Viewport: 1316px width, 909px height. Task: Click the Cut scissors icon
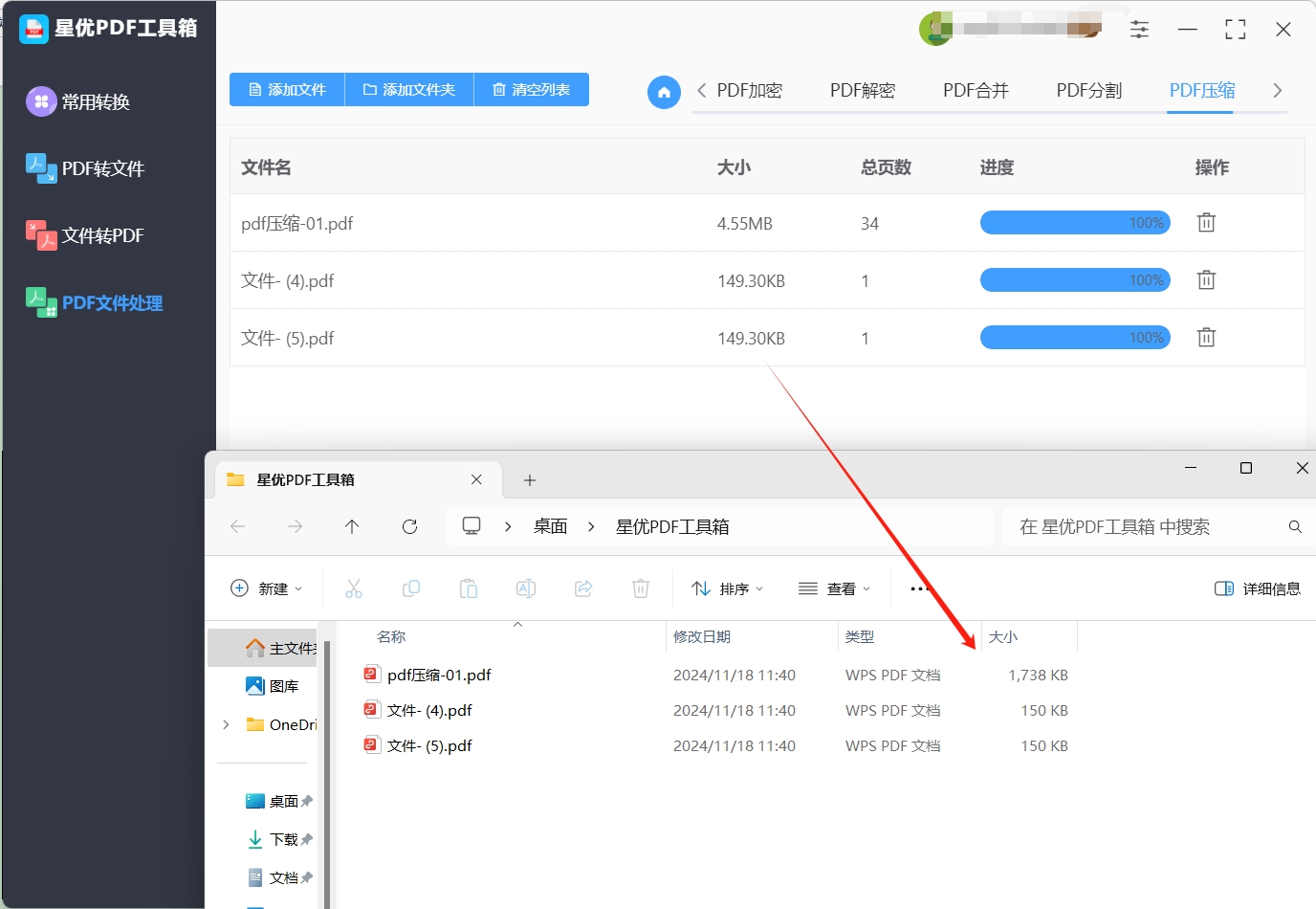[x=354, y=588]
